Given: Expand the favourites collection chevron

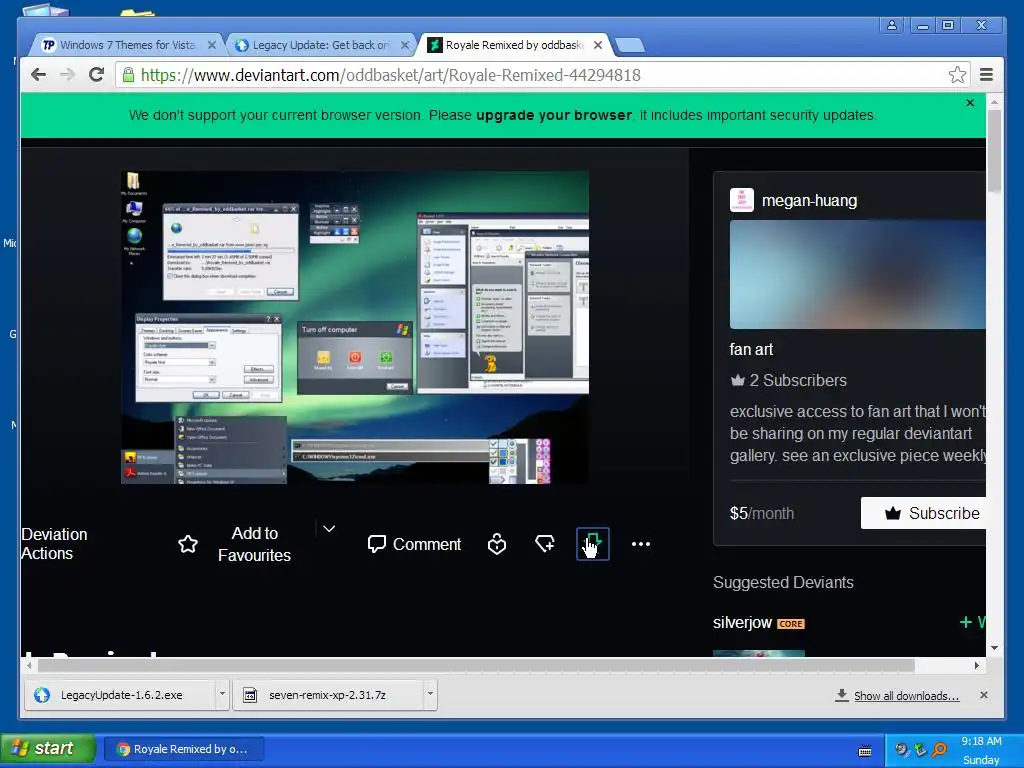Looking at the screenshot, I should click(329, 529).
